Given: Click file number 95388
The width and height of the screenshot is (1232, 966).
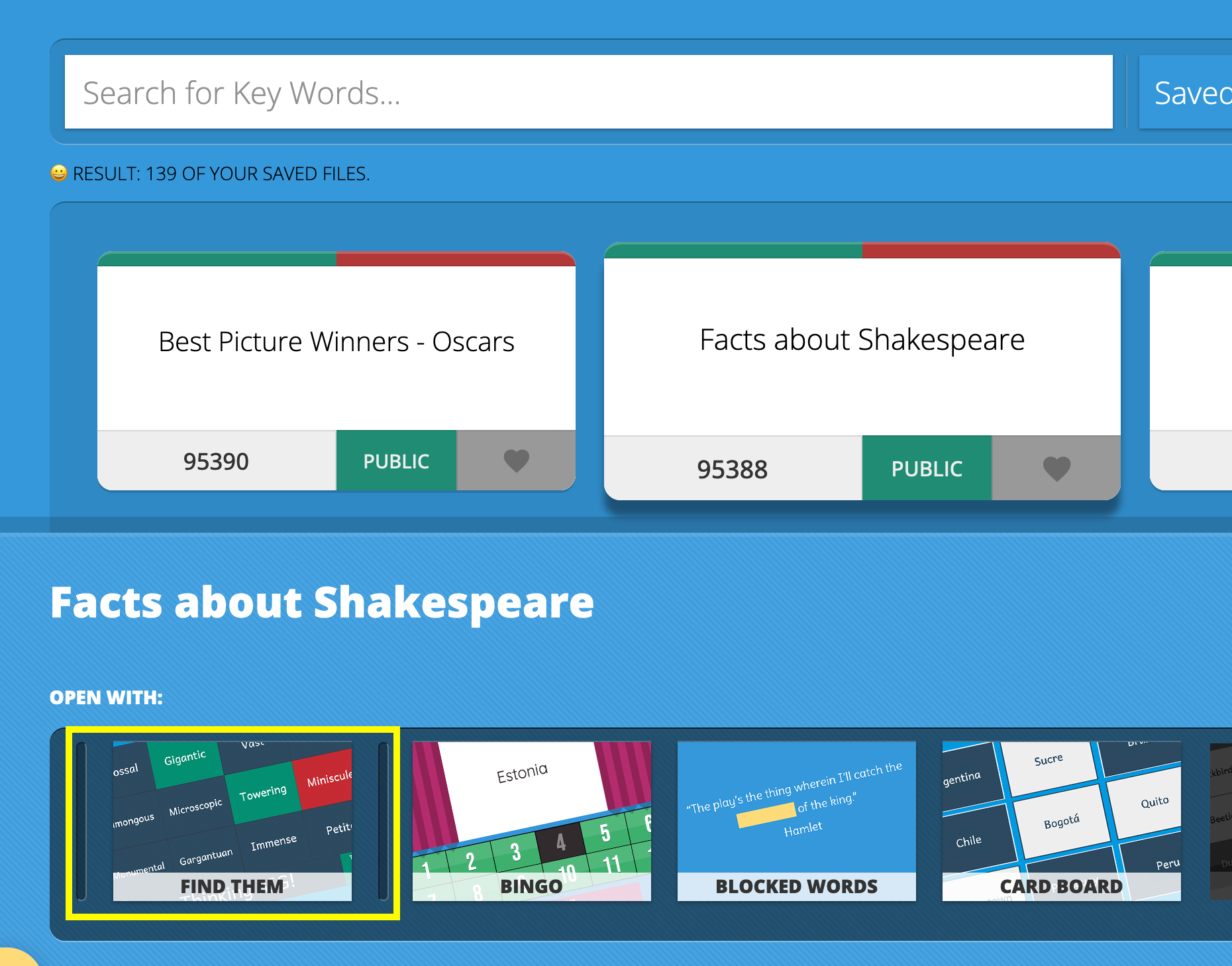Looking at the screenshot, I should click(732, 469).
